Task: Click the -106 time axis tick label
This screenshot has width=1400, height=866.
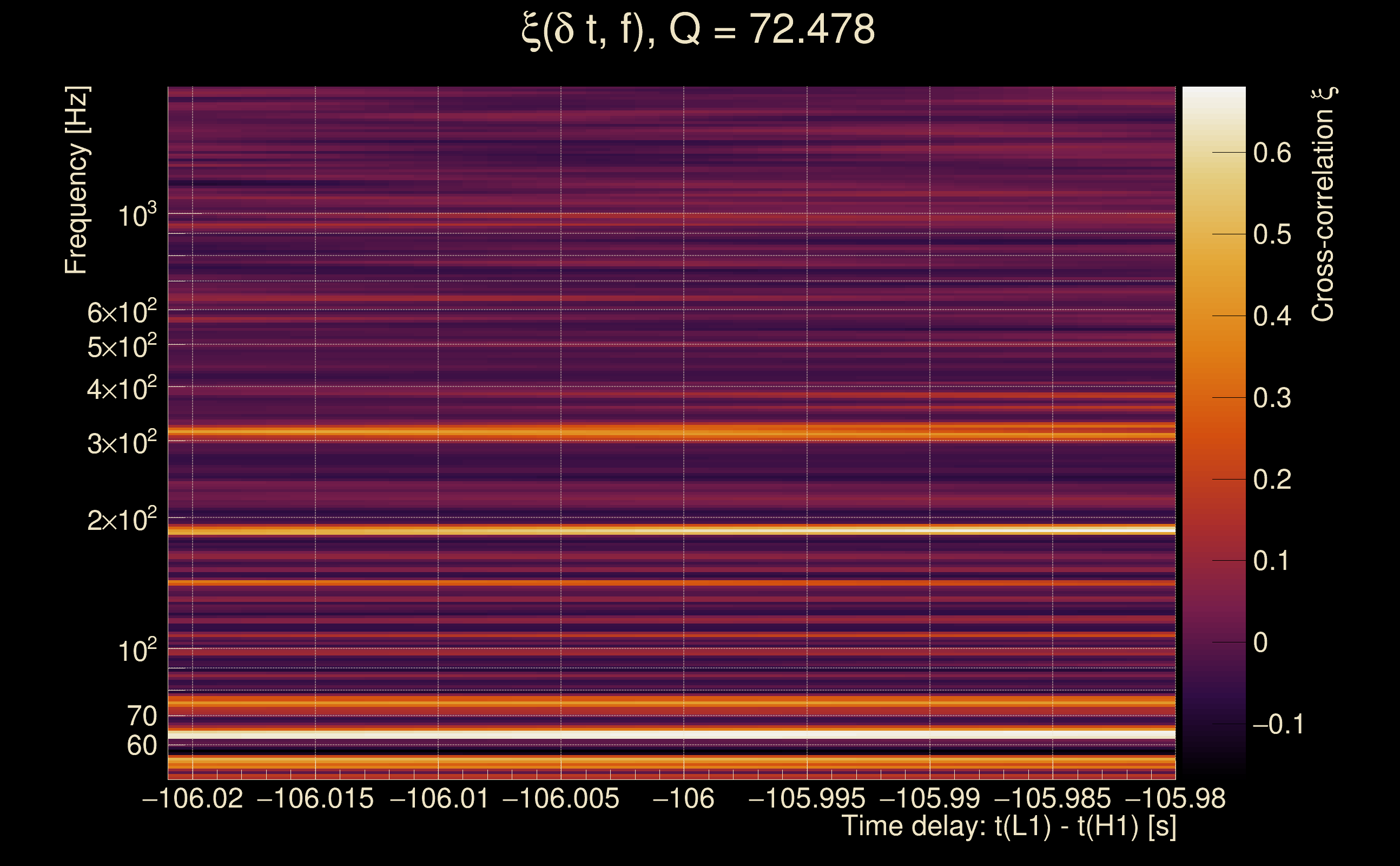Action: [683, 798]
